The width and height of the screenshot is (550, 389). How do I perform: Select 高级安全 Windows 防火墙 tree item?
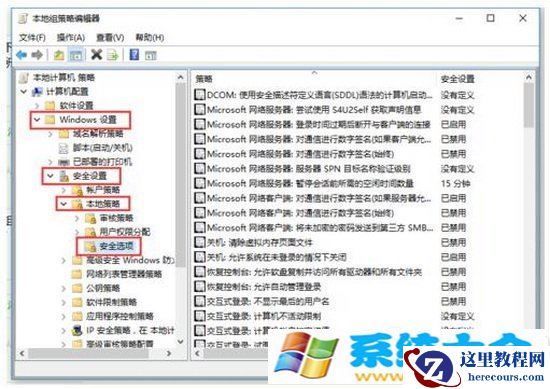(x=130, y=260)
